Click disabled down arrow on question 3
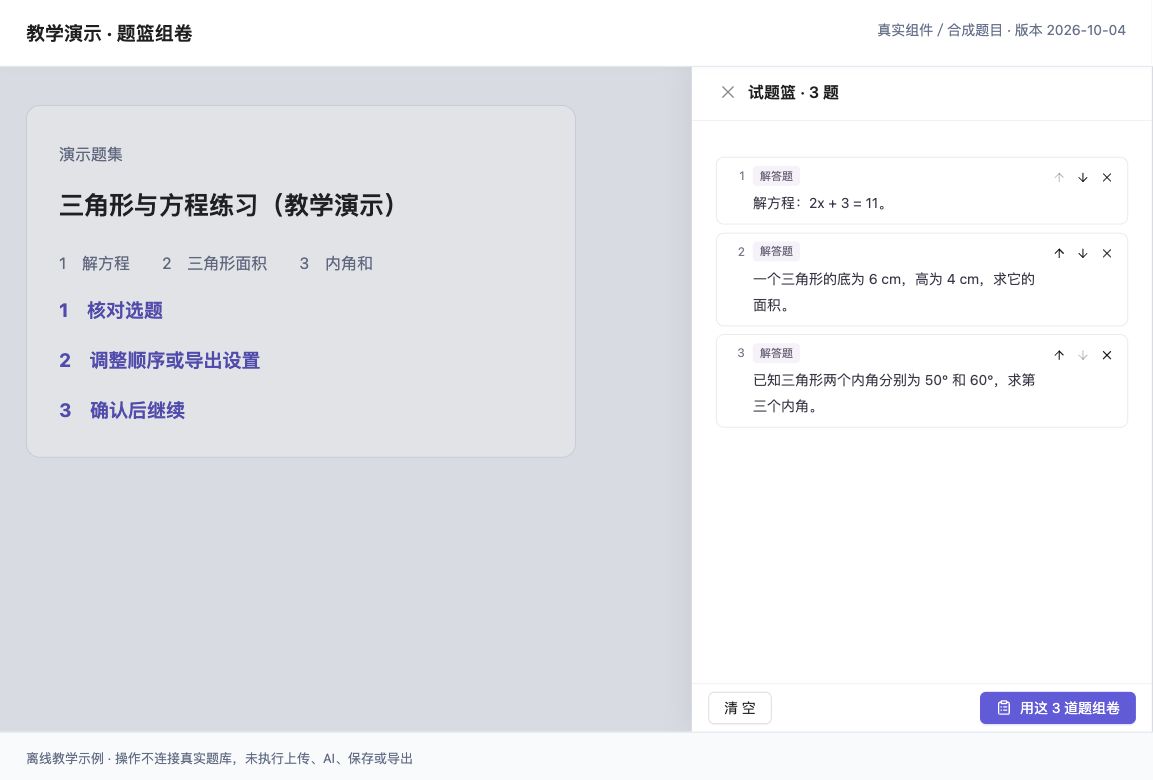This screenshot has height=780, width=1153. point(1082,355)
